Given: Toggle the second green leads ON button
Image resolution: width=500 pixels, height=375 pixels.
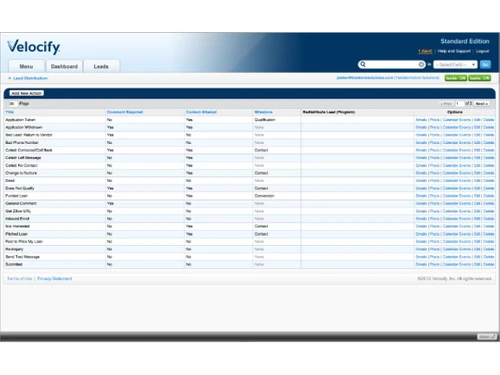Looking at the screenshot, I should tap(479, 78).
